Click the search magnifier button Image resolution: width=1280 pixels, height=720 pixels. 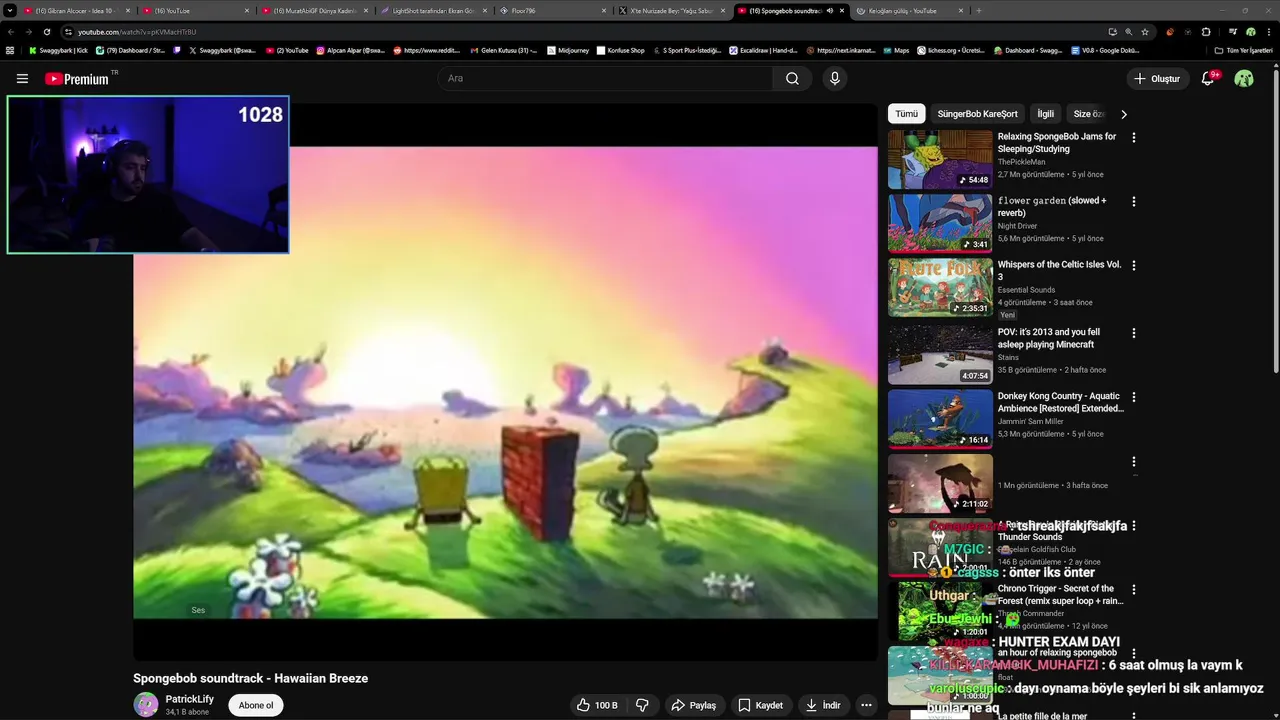792,79
